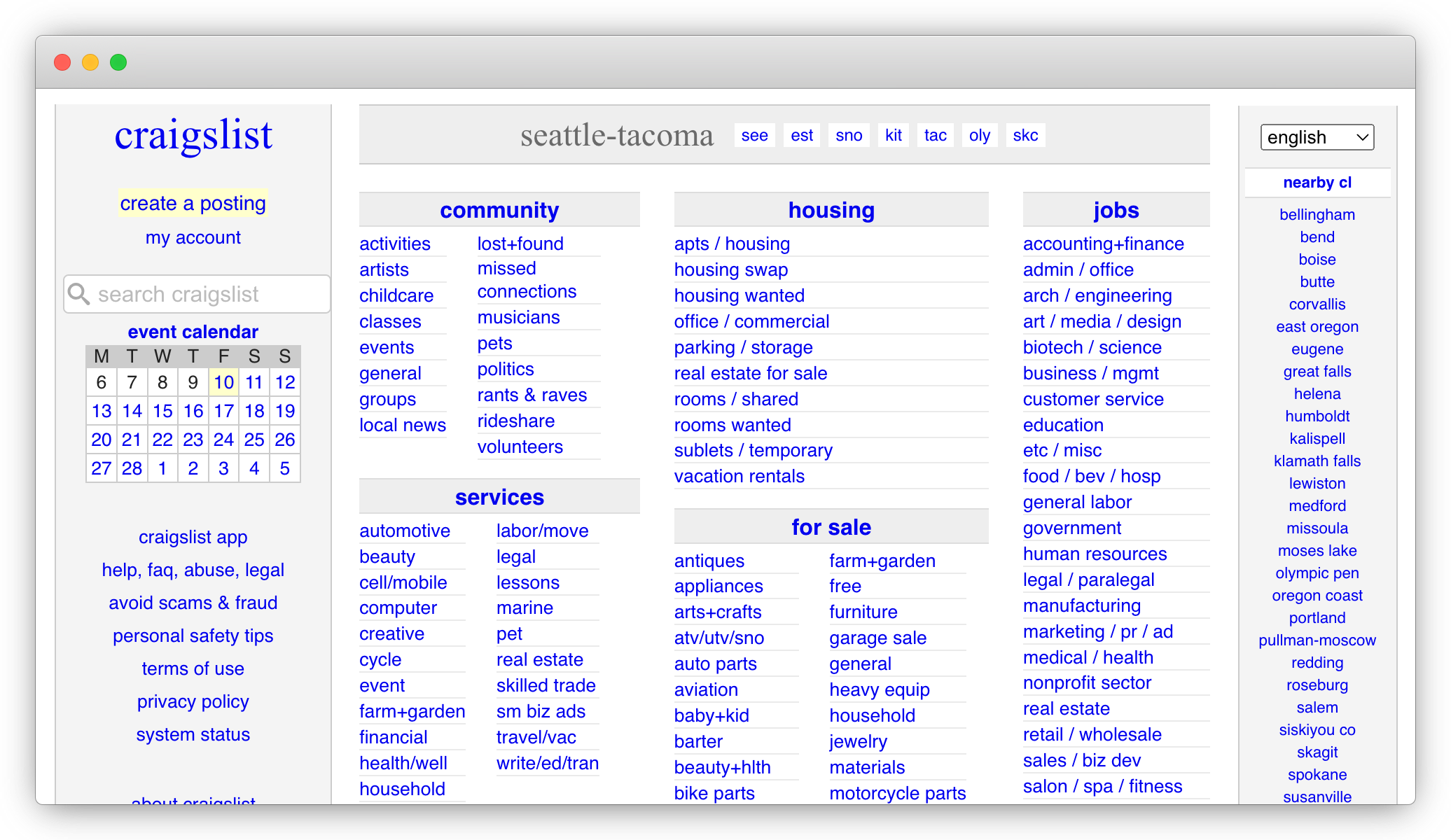Open the automotive services category
The height and width of the screenshot is (840, 1451).
(x=405, y=531)
